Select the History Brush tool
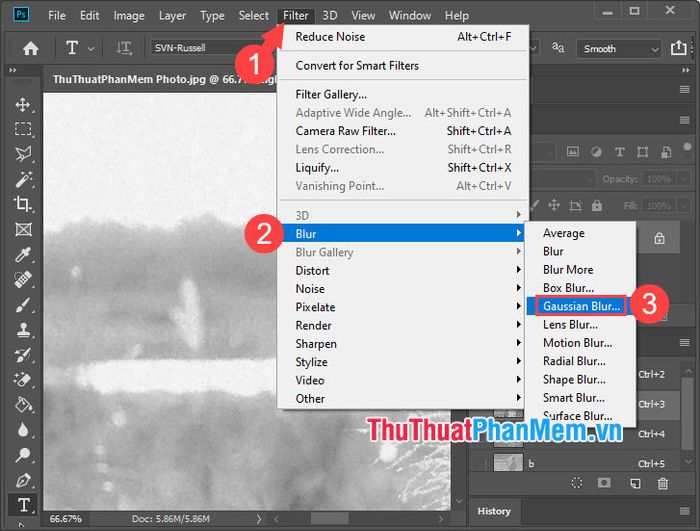Screen dimensions: 700x531 tap(23, 355)
